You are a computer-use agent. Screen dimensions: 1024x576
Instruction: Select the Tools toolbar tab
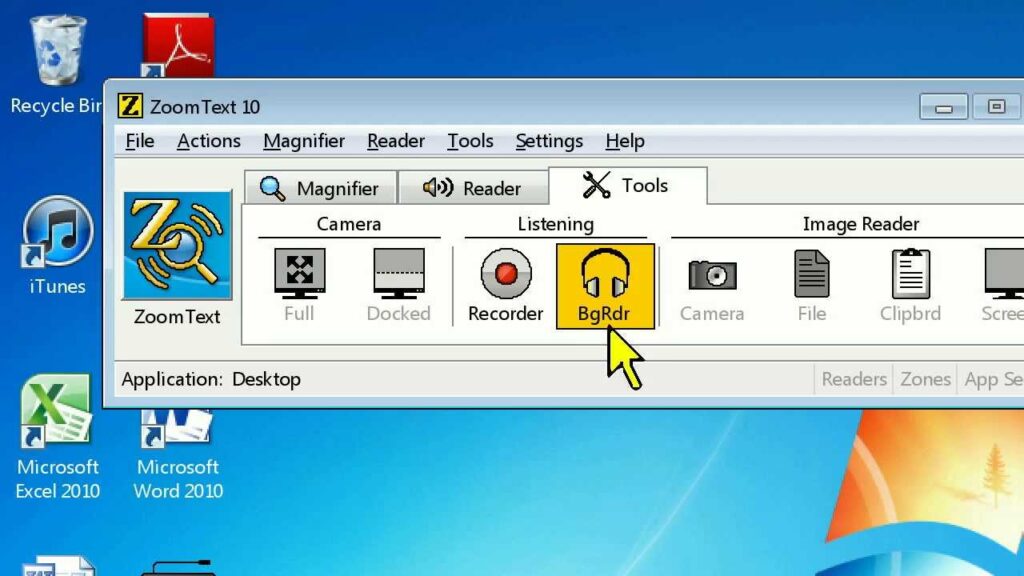(628, 185)
